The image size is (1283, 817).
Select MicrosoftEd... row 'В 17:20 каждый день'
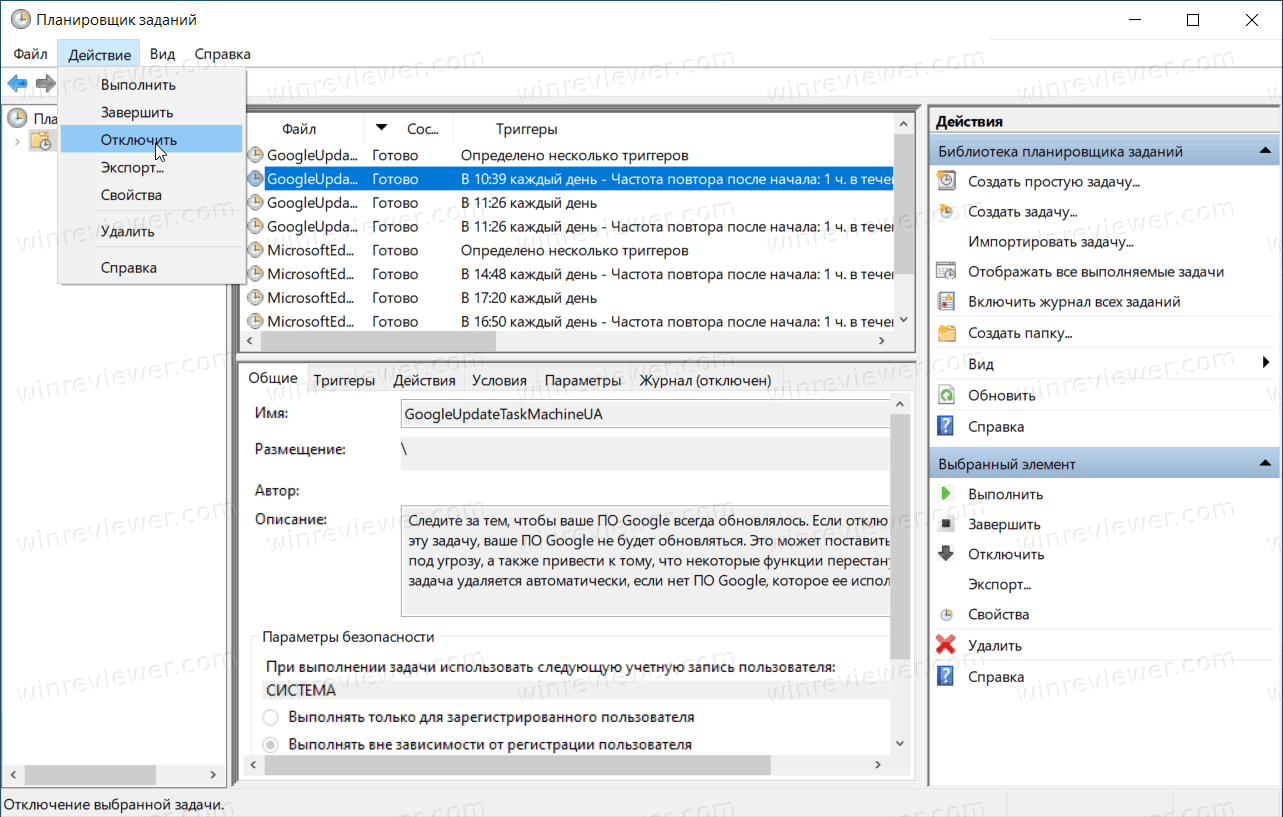[x=569, y=297]
